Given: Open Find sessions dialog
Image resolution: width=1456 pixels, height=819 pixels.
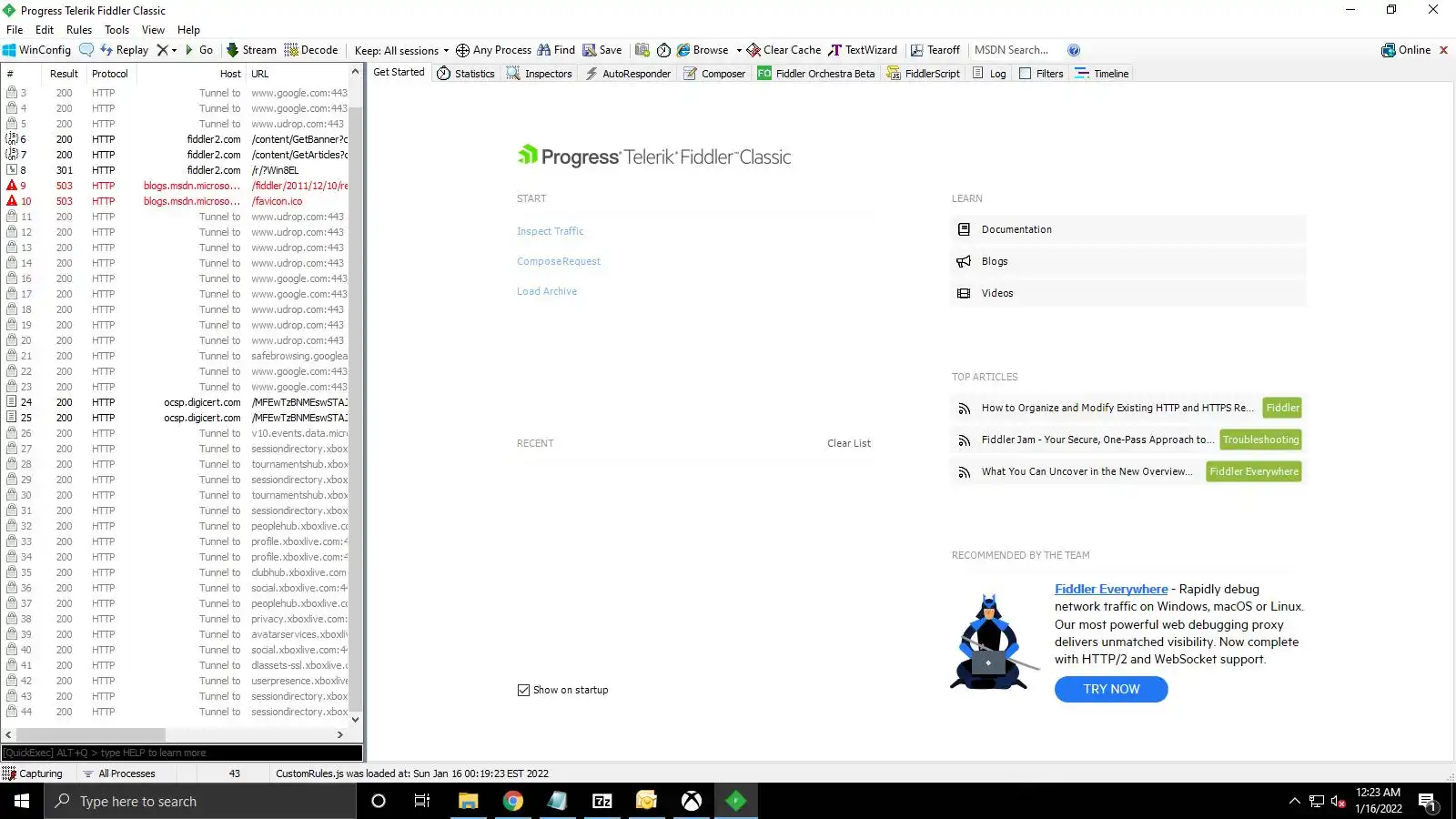Looking at the screenshot, I should pos(556,50).
